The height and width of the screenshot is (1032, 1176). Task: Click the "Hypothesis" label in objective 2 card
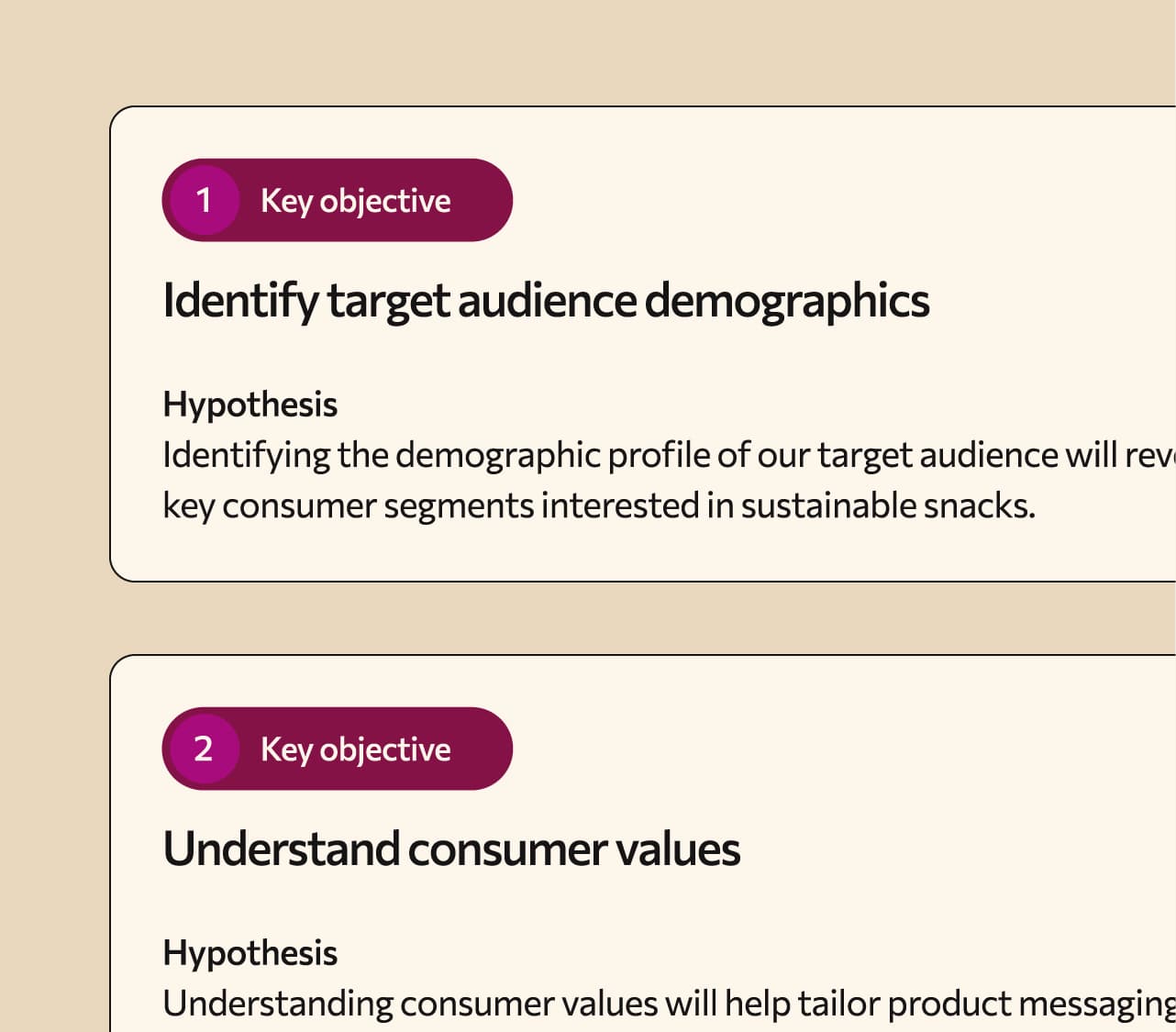pos(250,953)
